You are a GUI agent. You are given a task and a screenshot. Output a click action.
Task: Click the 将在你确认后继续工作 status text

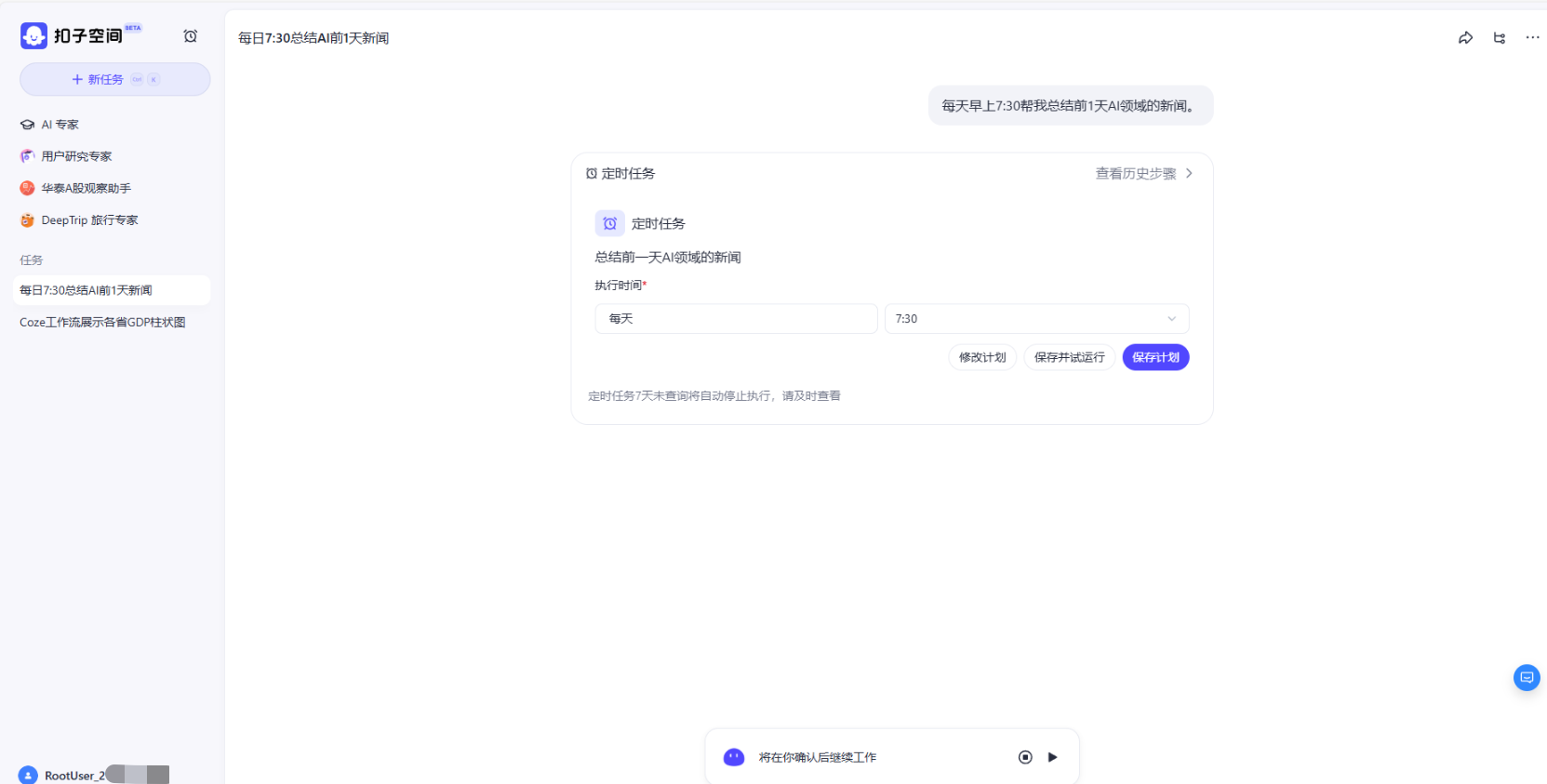pyautogui.click(x=818, y=757)
